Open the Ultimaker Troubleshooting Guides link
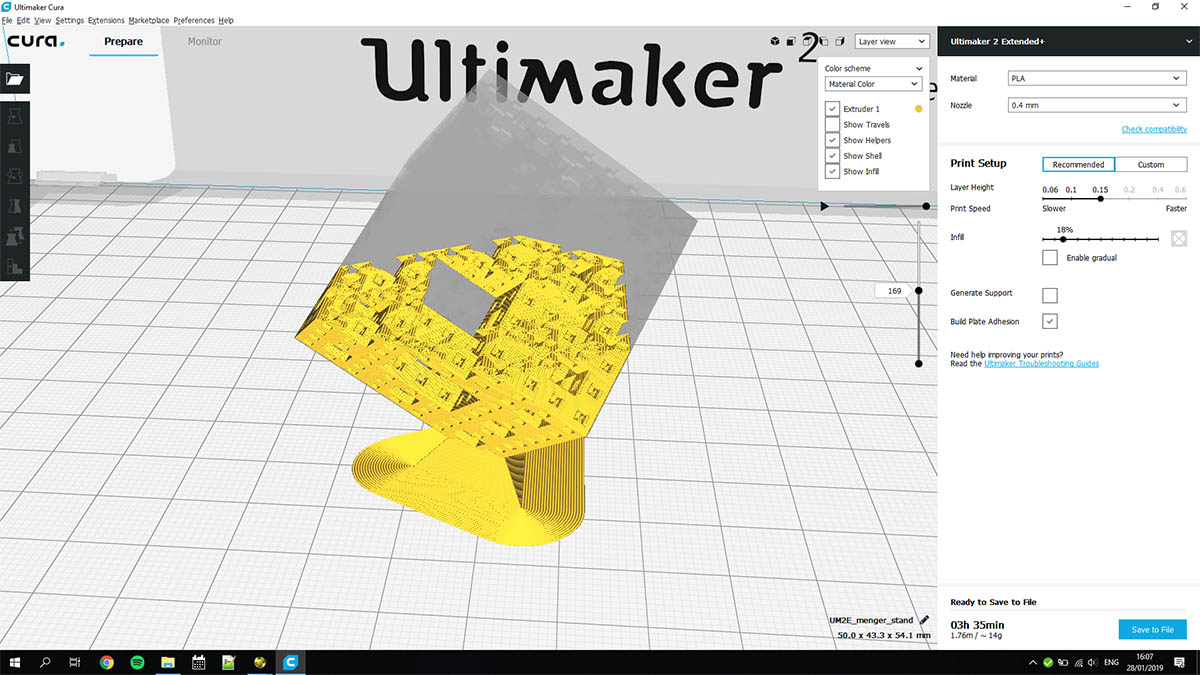Screen dimensions: 1200x675 (1041, 363)
